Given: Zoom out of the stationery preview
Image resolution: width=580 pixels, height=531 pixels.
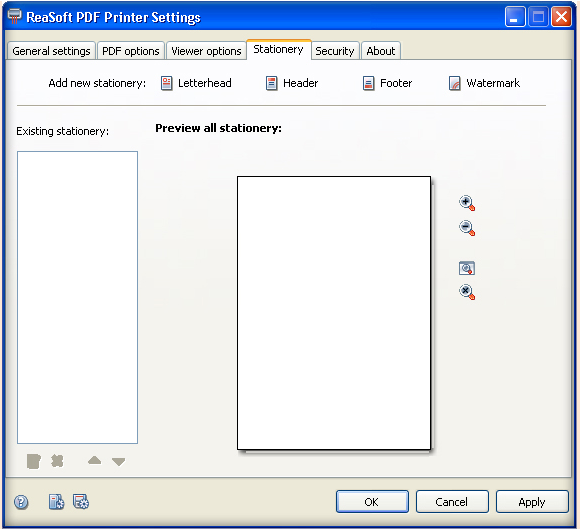Looking at the screenshot, I should 467,228.
